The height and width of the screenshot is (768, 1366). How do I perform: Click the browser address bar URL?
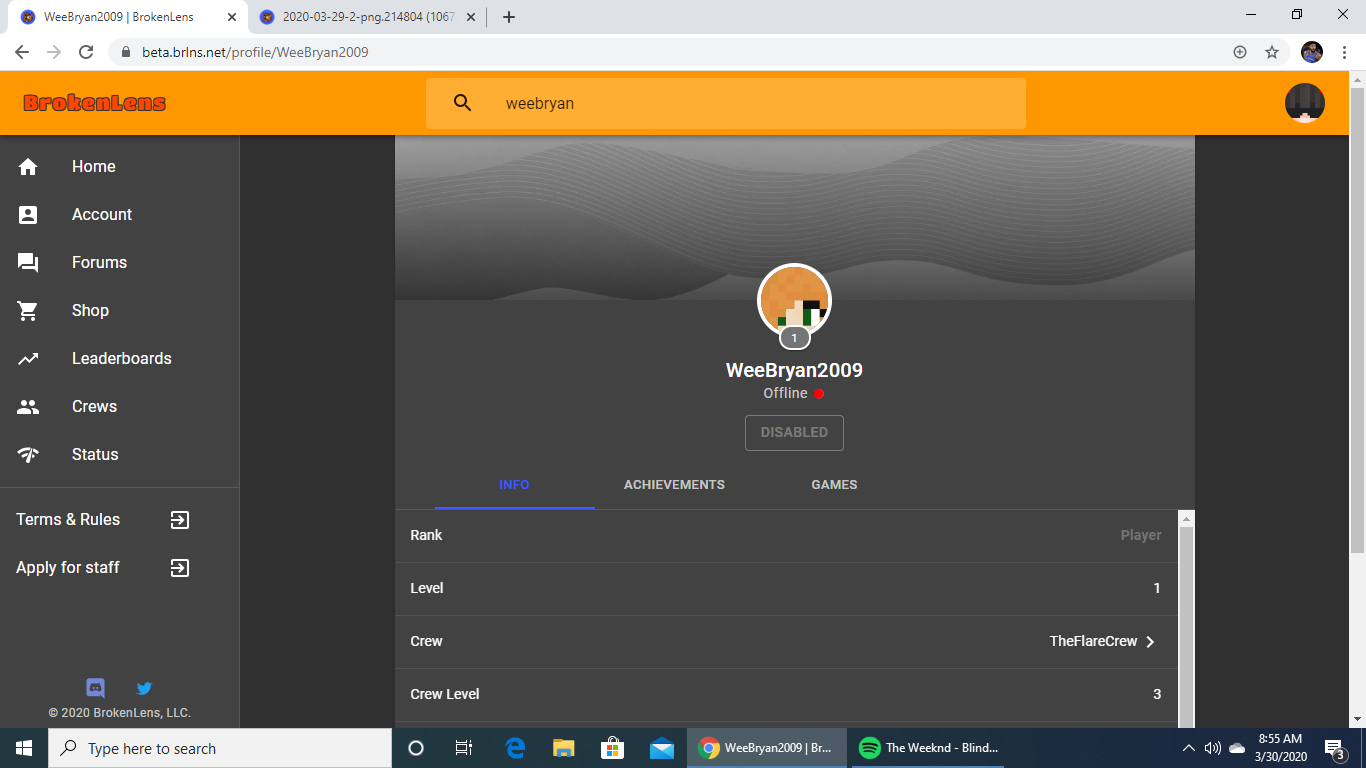(255, 52)
